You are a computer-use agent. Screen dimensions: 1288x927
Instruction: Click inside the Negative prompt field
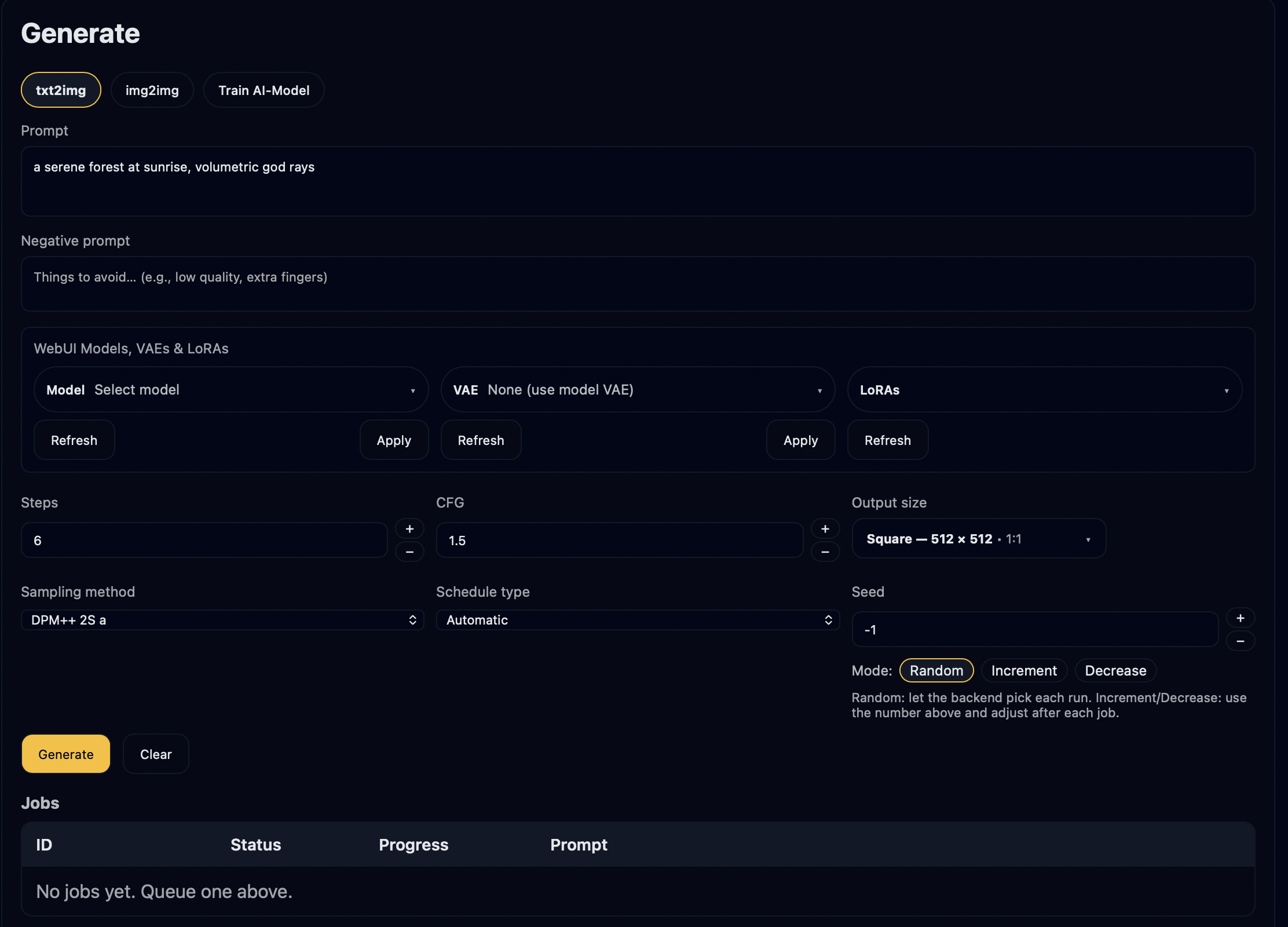click(637, 284)
